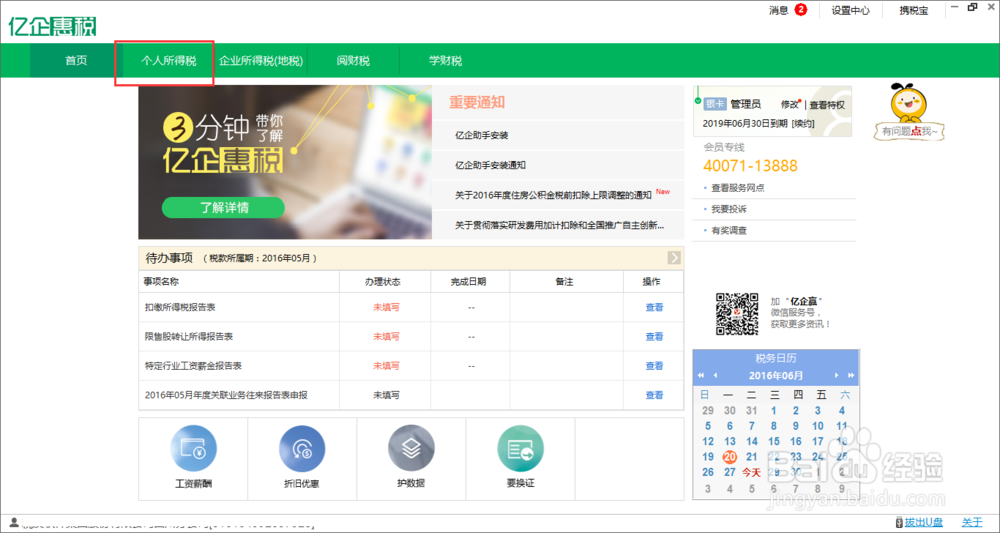The width and height of the screenshot is (1000, 533).
Task: Open 携税宝
Action: click(x=913, y=10)
